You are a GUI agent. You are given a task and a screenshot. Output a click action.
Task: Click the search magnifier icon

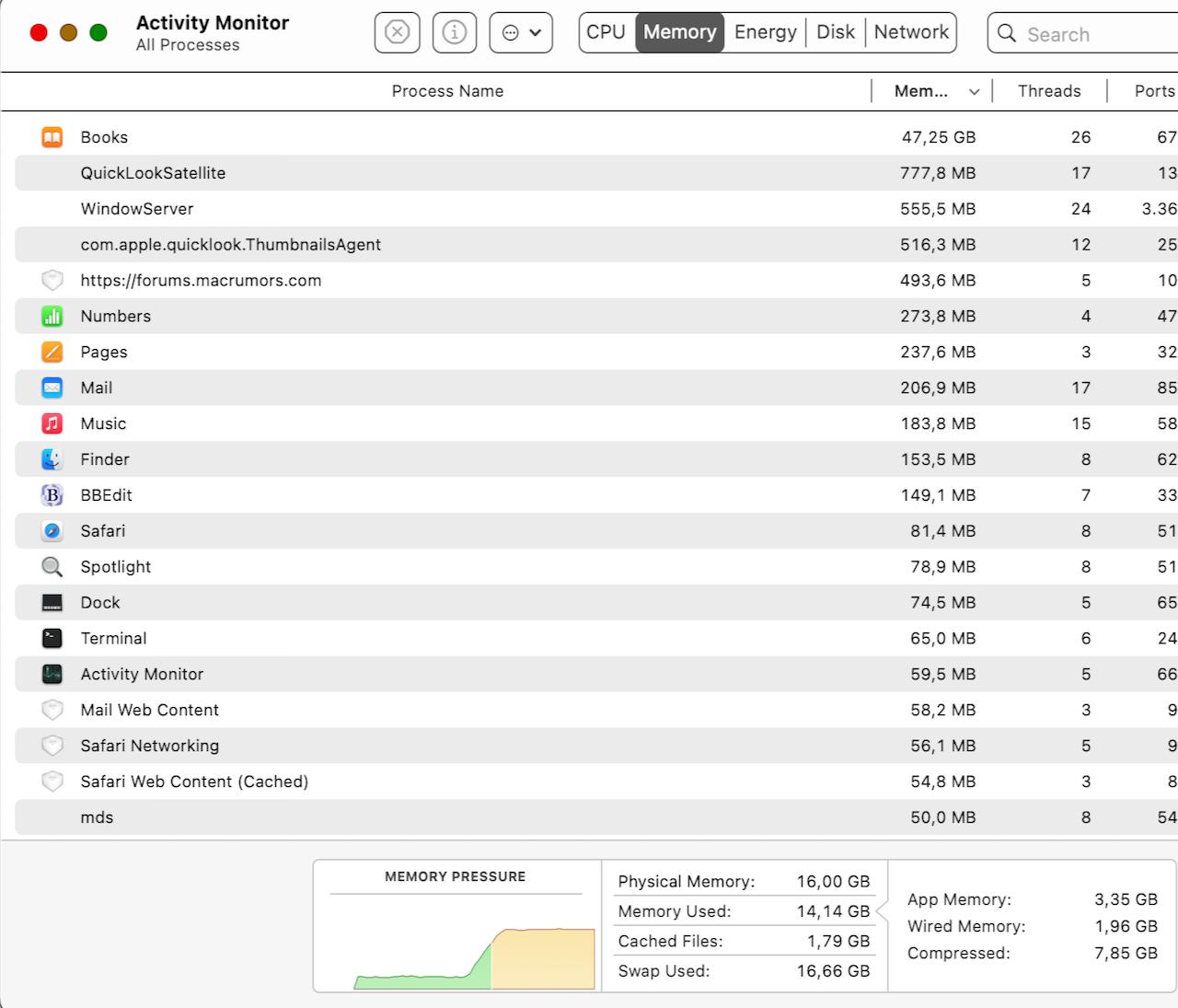pos(1007,34)
